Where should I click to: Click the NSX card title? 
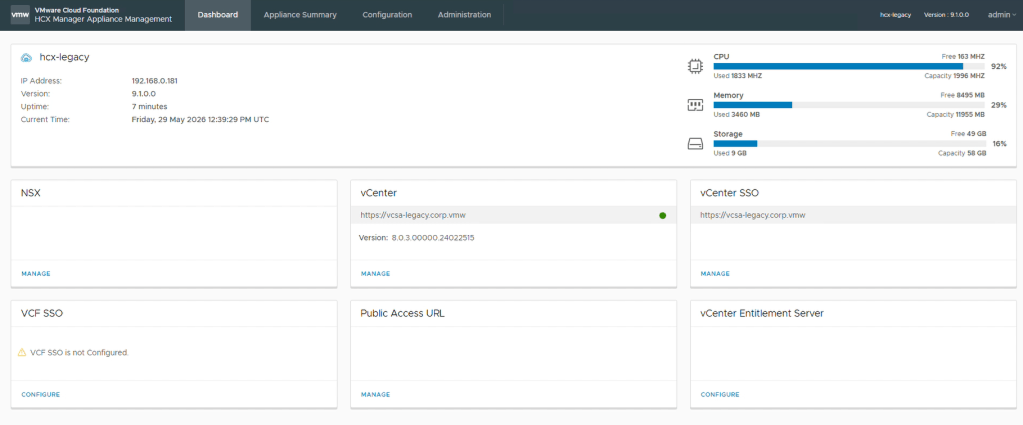31,193
